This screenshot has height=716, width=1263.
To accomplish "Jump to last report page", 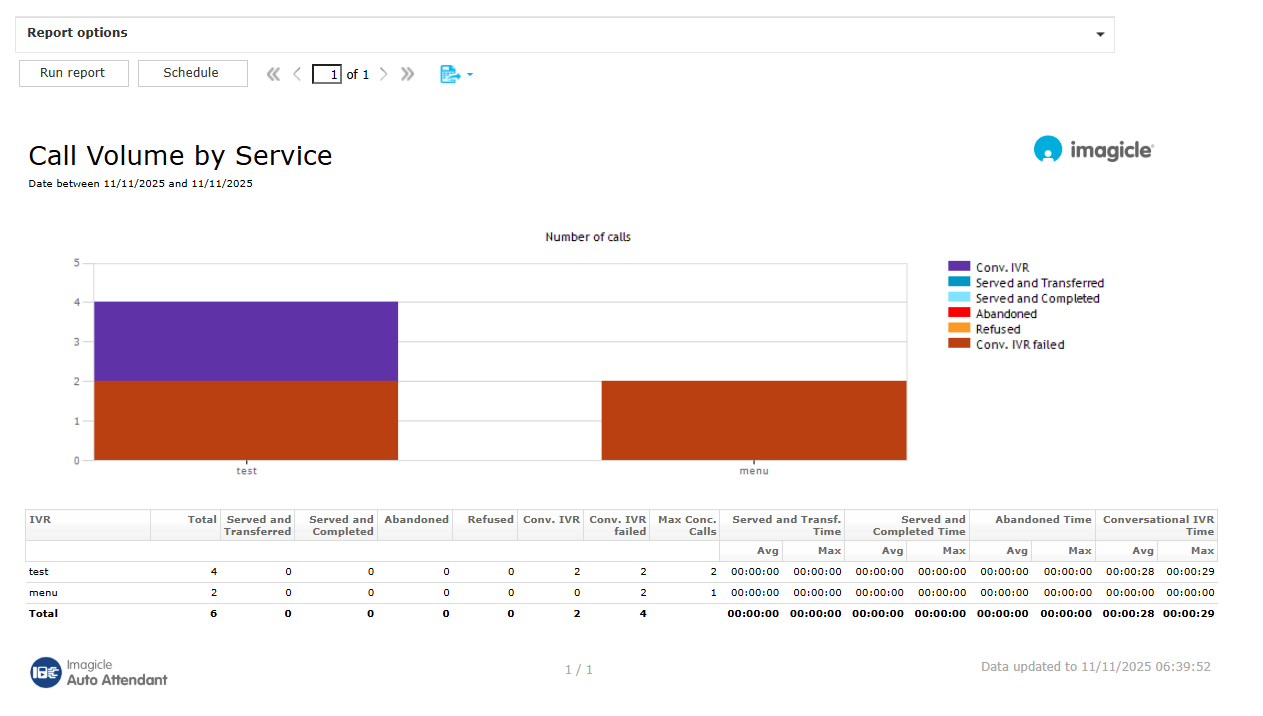I will point(407,74).
